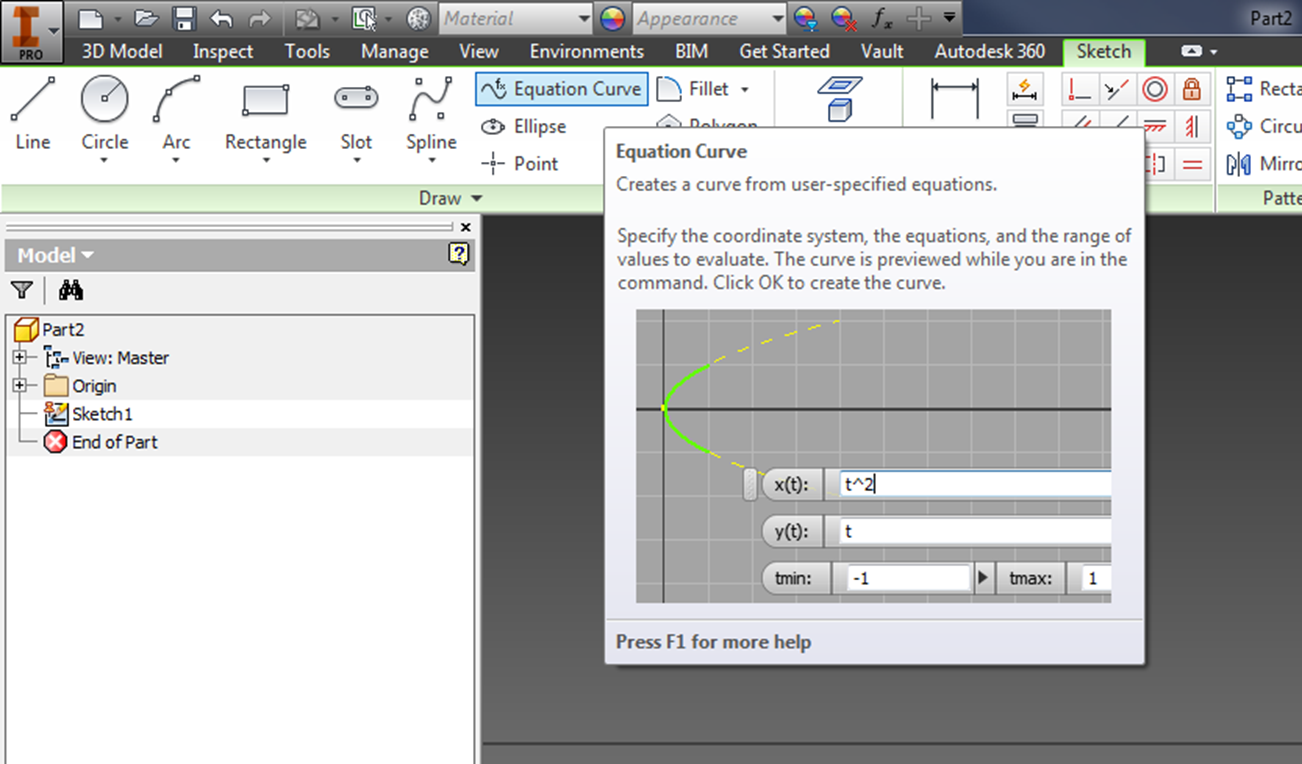Select Sketch1 in the Model browser
1302x764 pixels.
pos(102,413)
